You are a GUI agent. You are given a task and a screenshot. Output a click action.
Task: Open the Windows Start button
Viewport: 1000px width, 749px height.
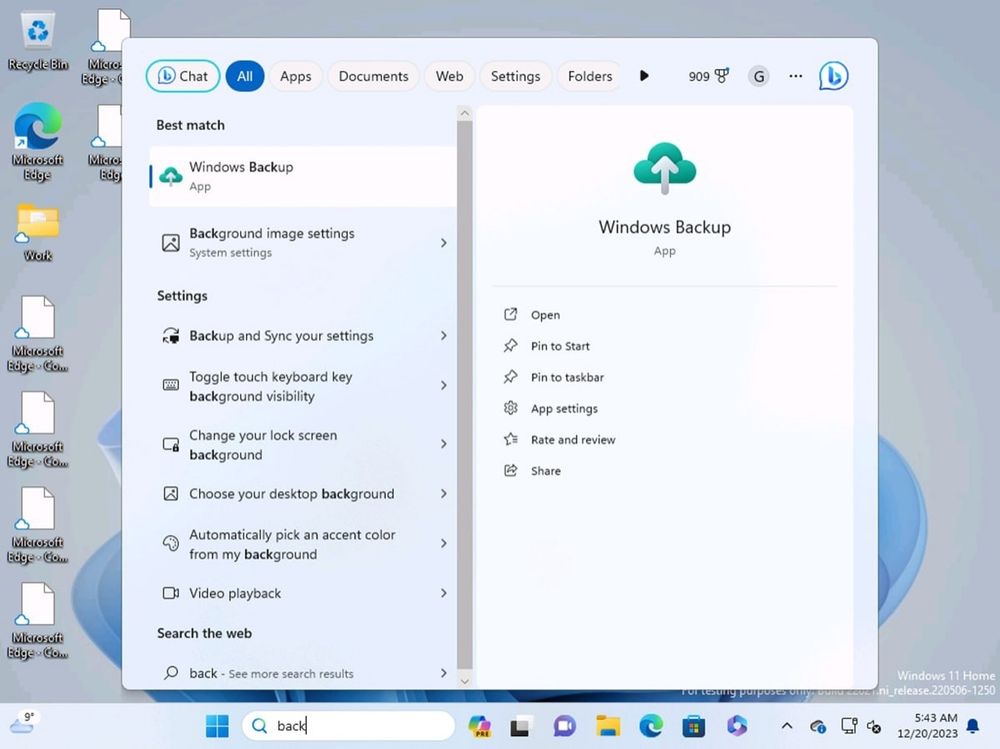click(x=217, y=725)
